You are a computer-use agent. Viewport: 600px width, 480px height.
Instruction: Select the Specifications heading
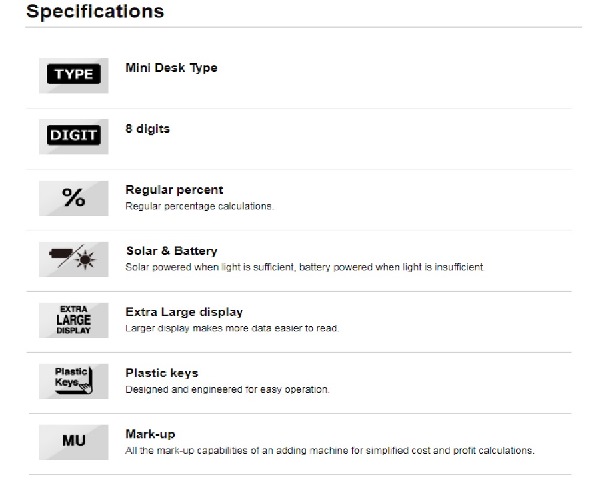click(x=95, y=11)
